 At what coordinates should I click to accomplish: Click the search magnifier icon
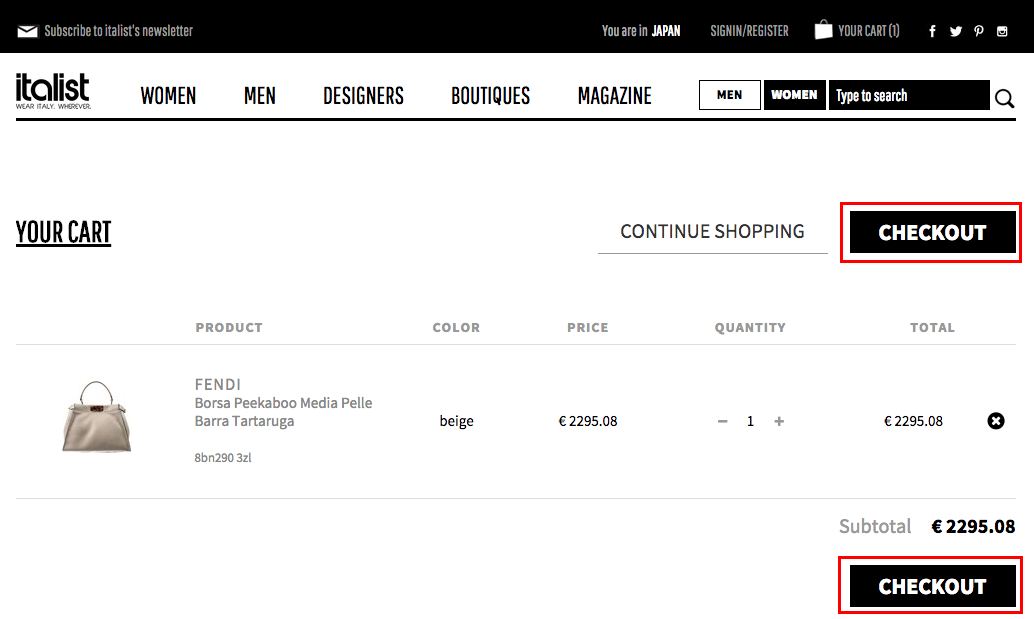pyautogui.click(x=1004, y=98)
